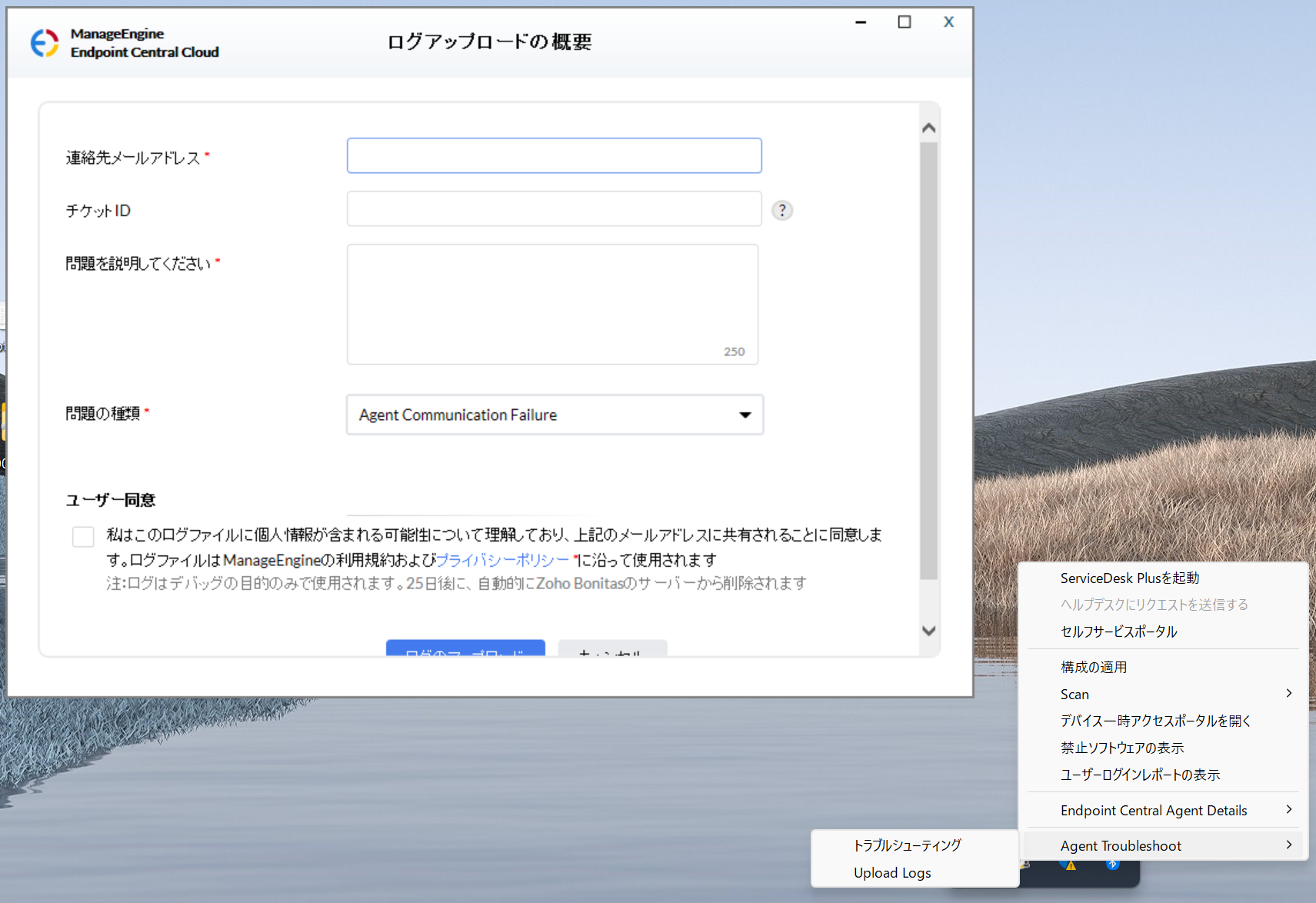Click the yellow security warning tray icon
Viewport: 1316px width, 903px height.
pyautogui.click(x=1070, y=865)
